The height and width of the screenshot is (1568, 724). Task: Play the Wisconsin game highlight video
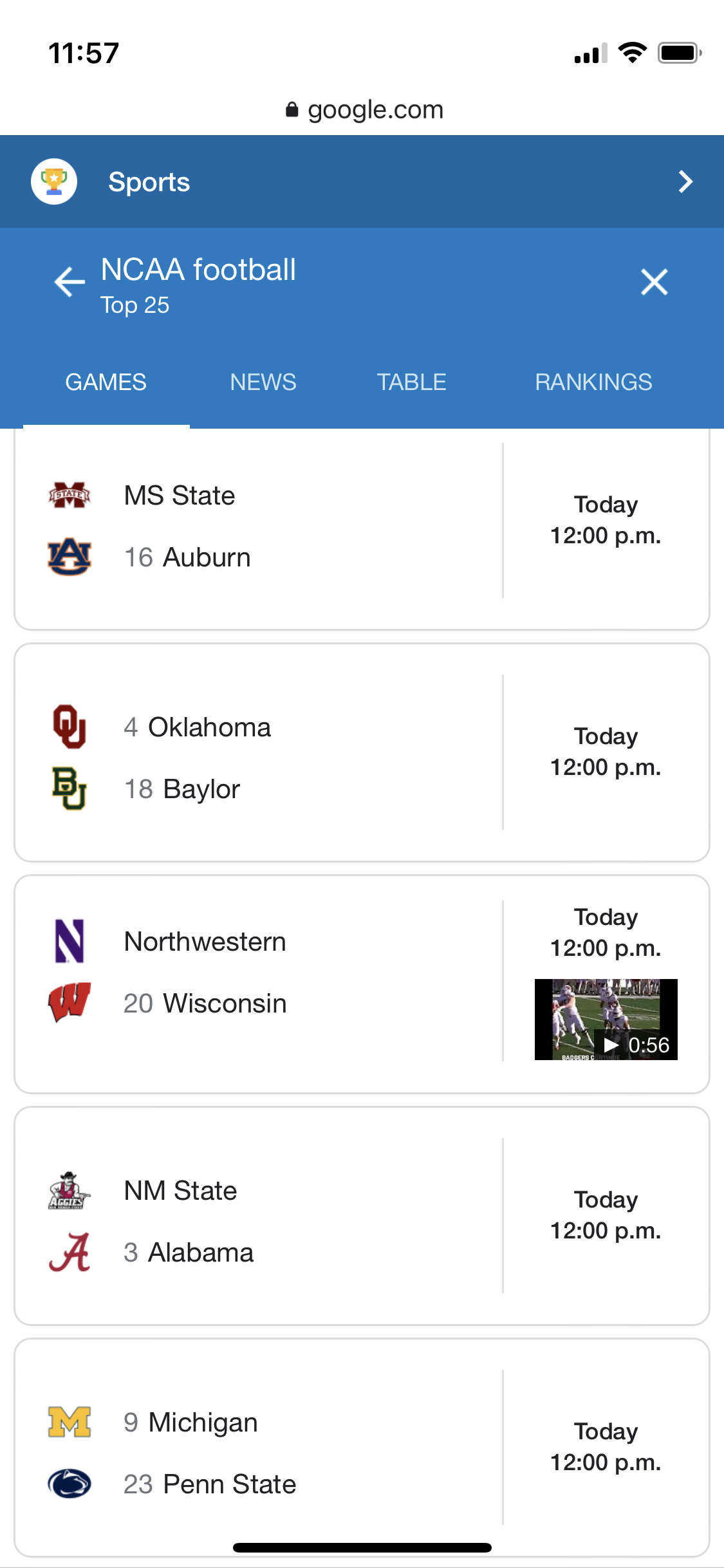point(606,1020)
